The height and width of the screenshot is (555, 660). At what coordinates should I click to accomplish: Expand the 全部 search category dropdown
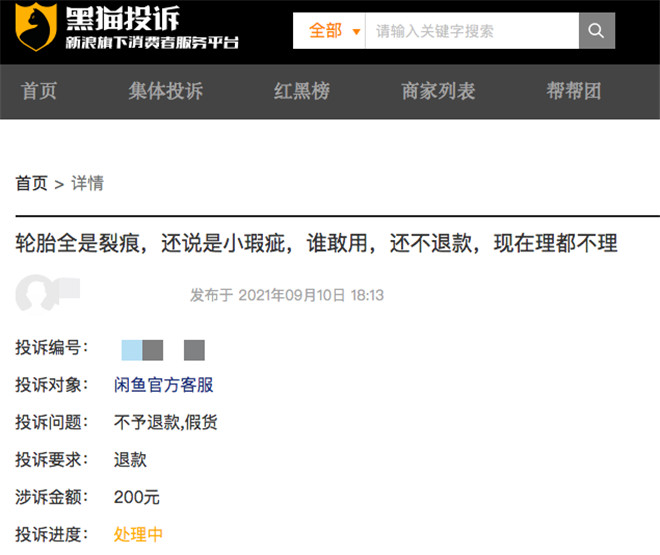pyautogui.click(x=328, y=31)
